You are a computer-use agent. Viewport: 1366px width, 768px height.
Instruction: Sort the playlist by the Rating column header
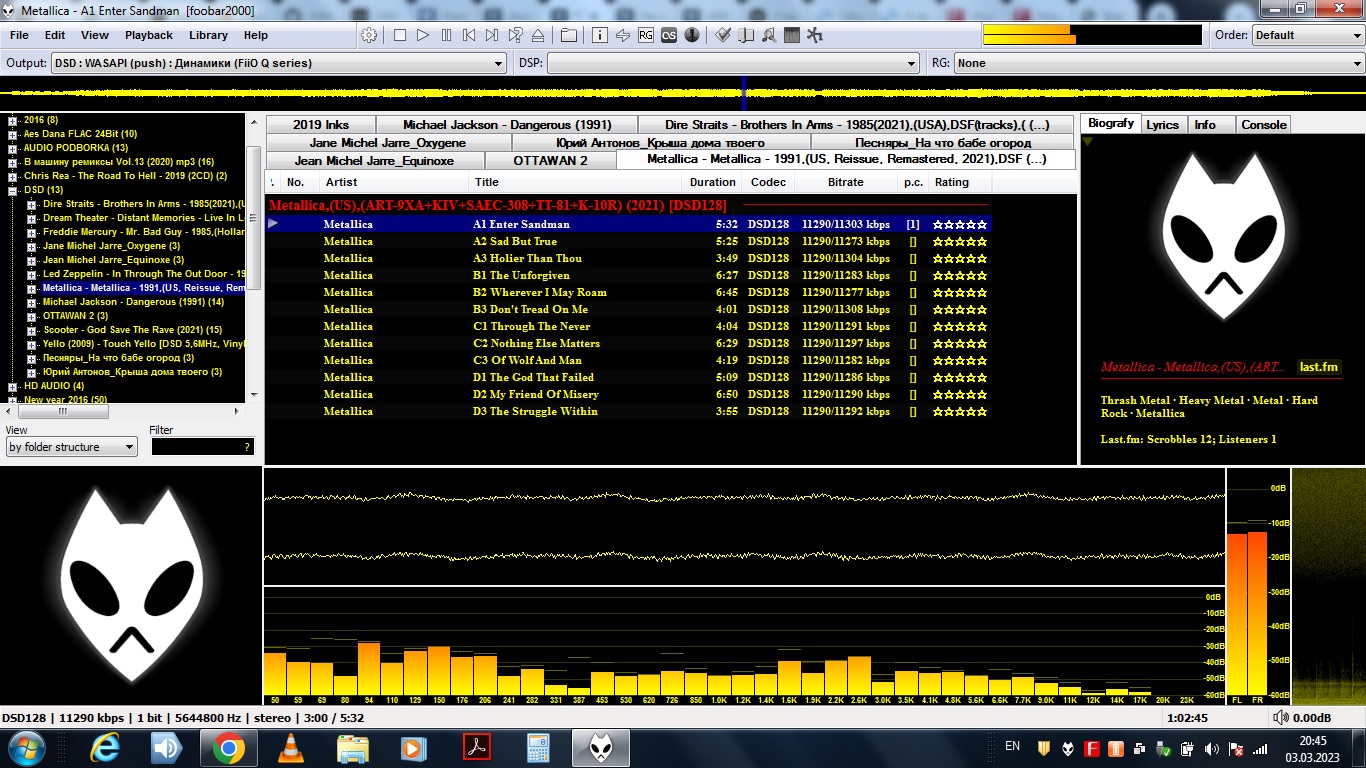click(959, 182)
